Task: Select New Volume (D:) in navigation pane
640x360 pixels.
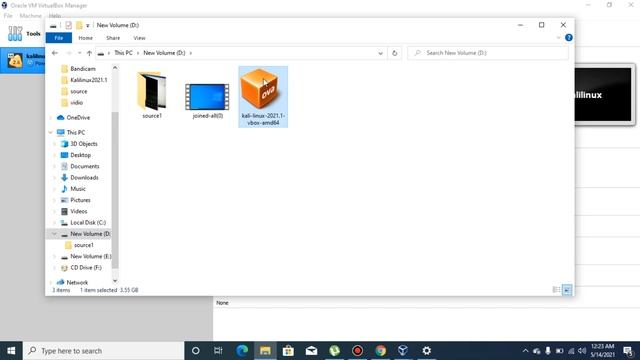Action: [90, 234]
